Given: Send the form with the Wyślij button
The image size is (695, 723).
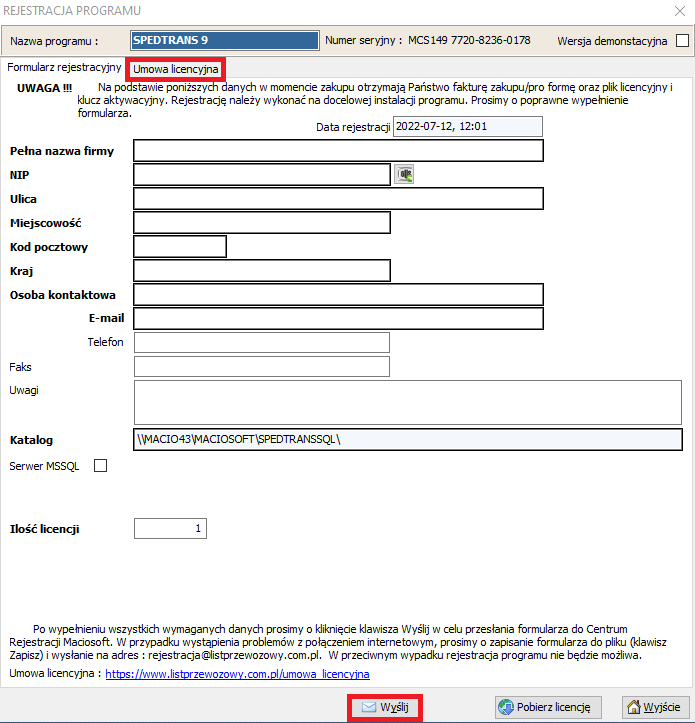Looking at the screenshot, I should pyautogui.click(x=385, y=707).
